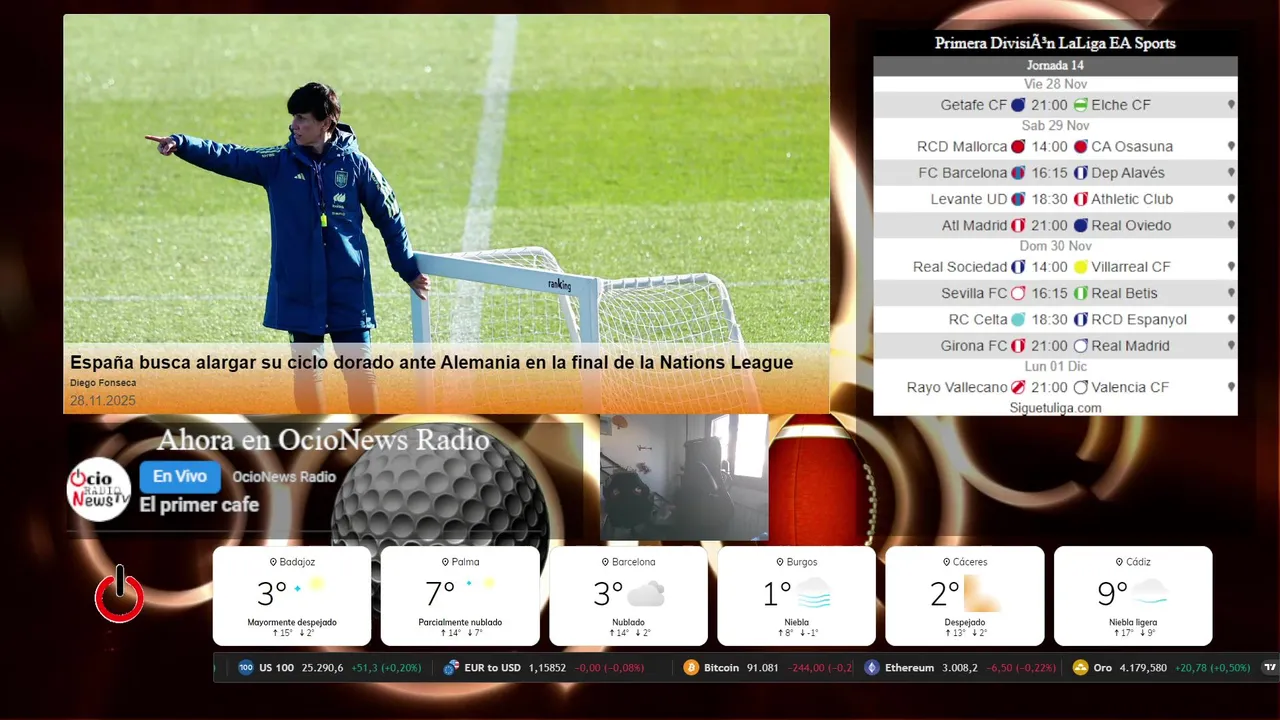This screenshot has width=1280, height=720.
Task: Click the red power button icon
Action: click(x=119, y=595)
